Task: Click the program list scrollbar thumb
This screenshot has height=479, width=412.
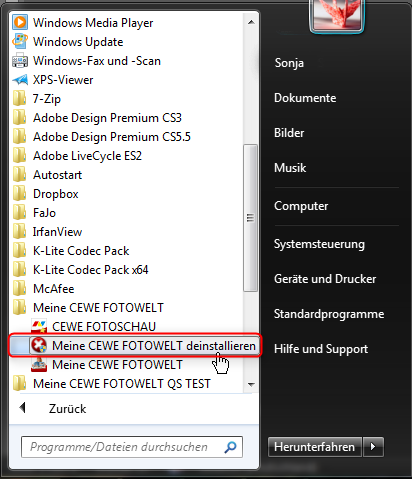Action: point(250,218)
